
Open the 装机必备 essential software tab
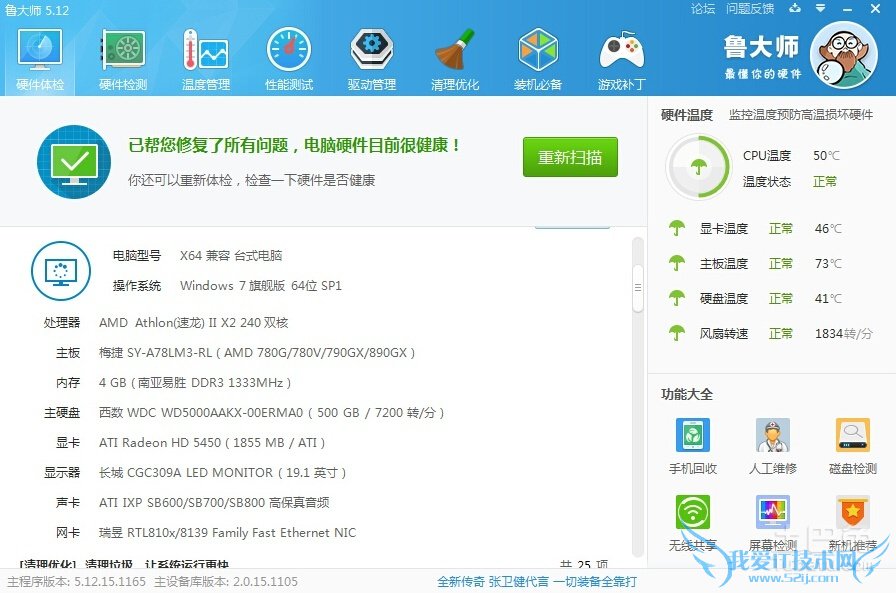click(x=538, y=60)
